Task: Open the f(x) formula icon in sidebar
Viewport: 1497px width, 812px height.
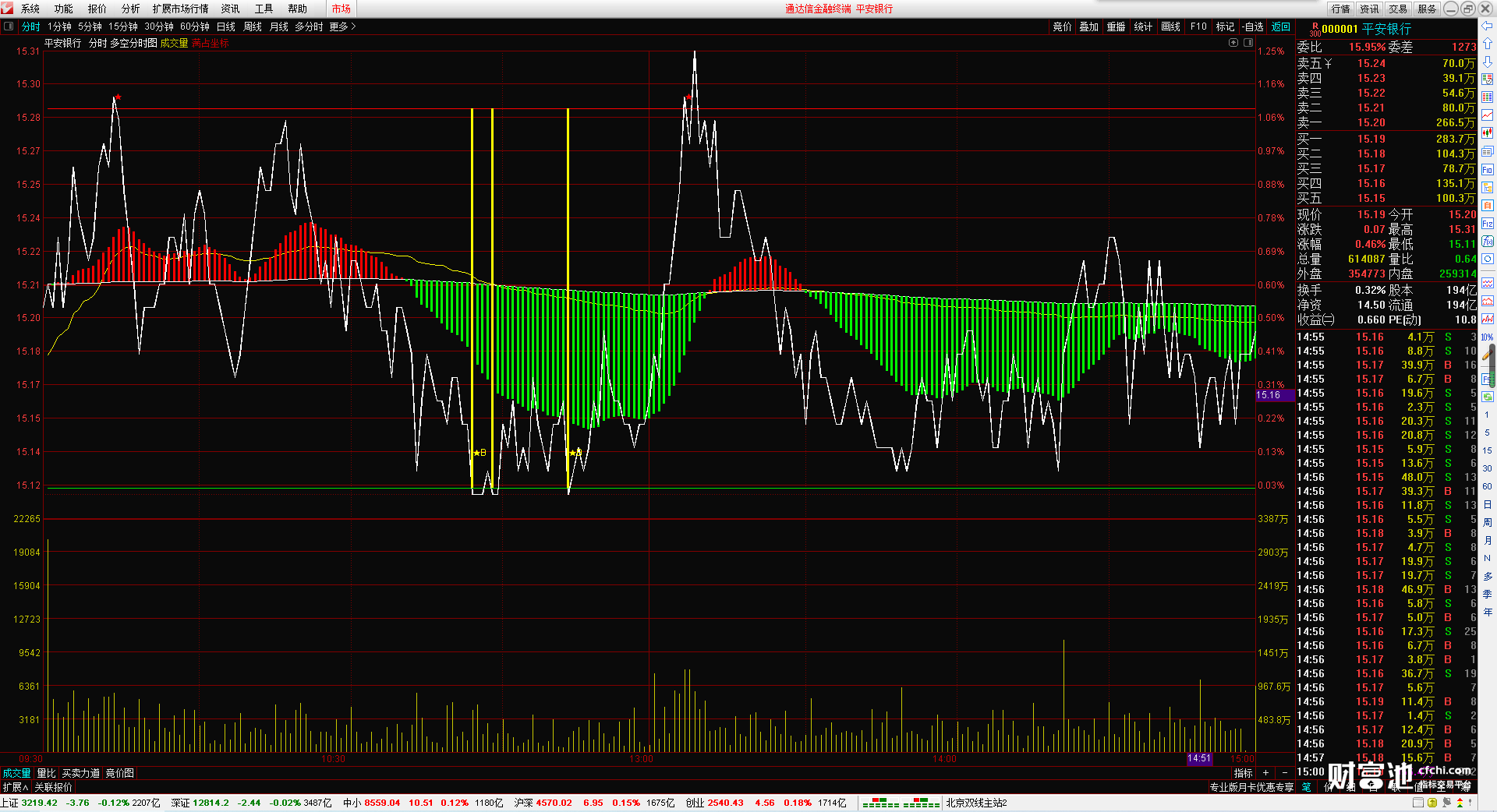Action: pyautogui.click(x=1488, y=242)
